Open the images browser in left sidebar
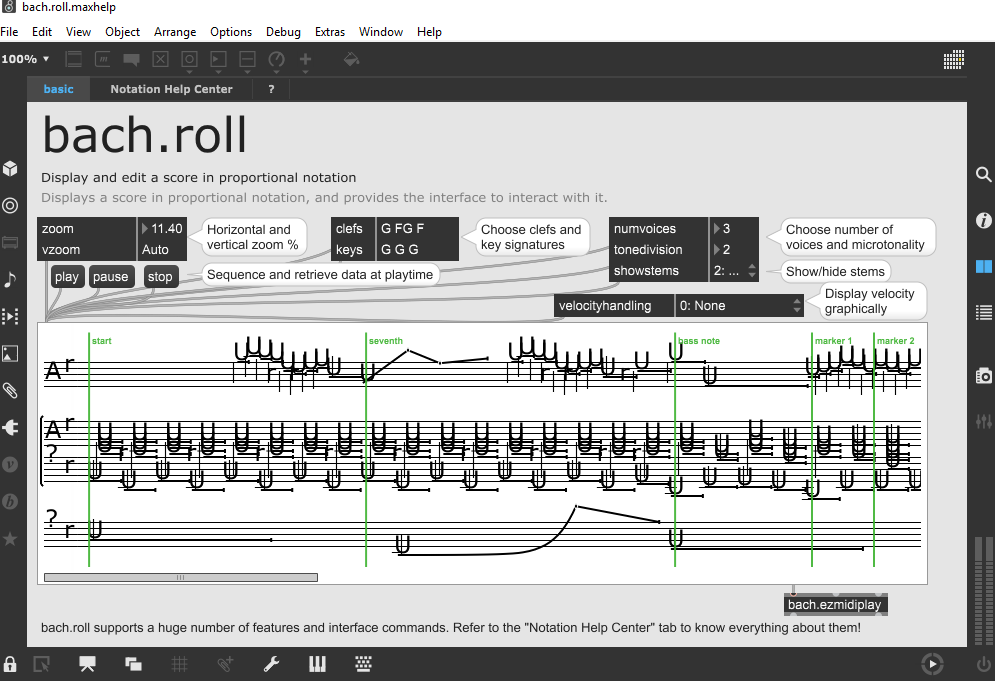Image resolution: width=995 pixels, height=681 pixels. coord(10,354)
